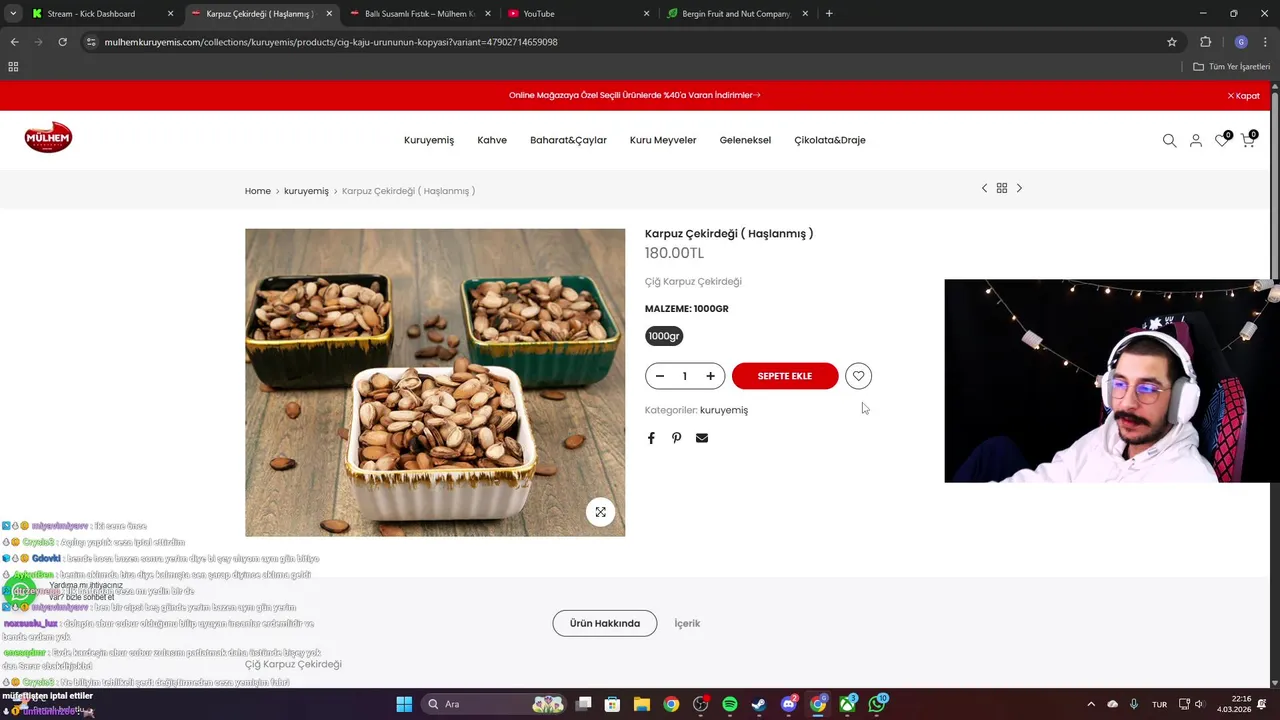Open Kuruyemiş navigation menu
Image resolution: width=1280 pixels, height=720 pixels.
(x=429, y=140)
